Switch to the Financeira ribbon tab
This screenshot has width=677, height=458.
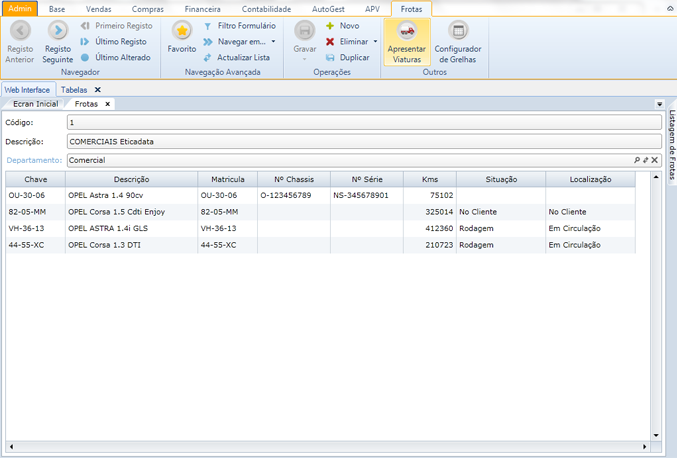(x=202, y=8)
